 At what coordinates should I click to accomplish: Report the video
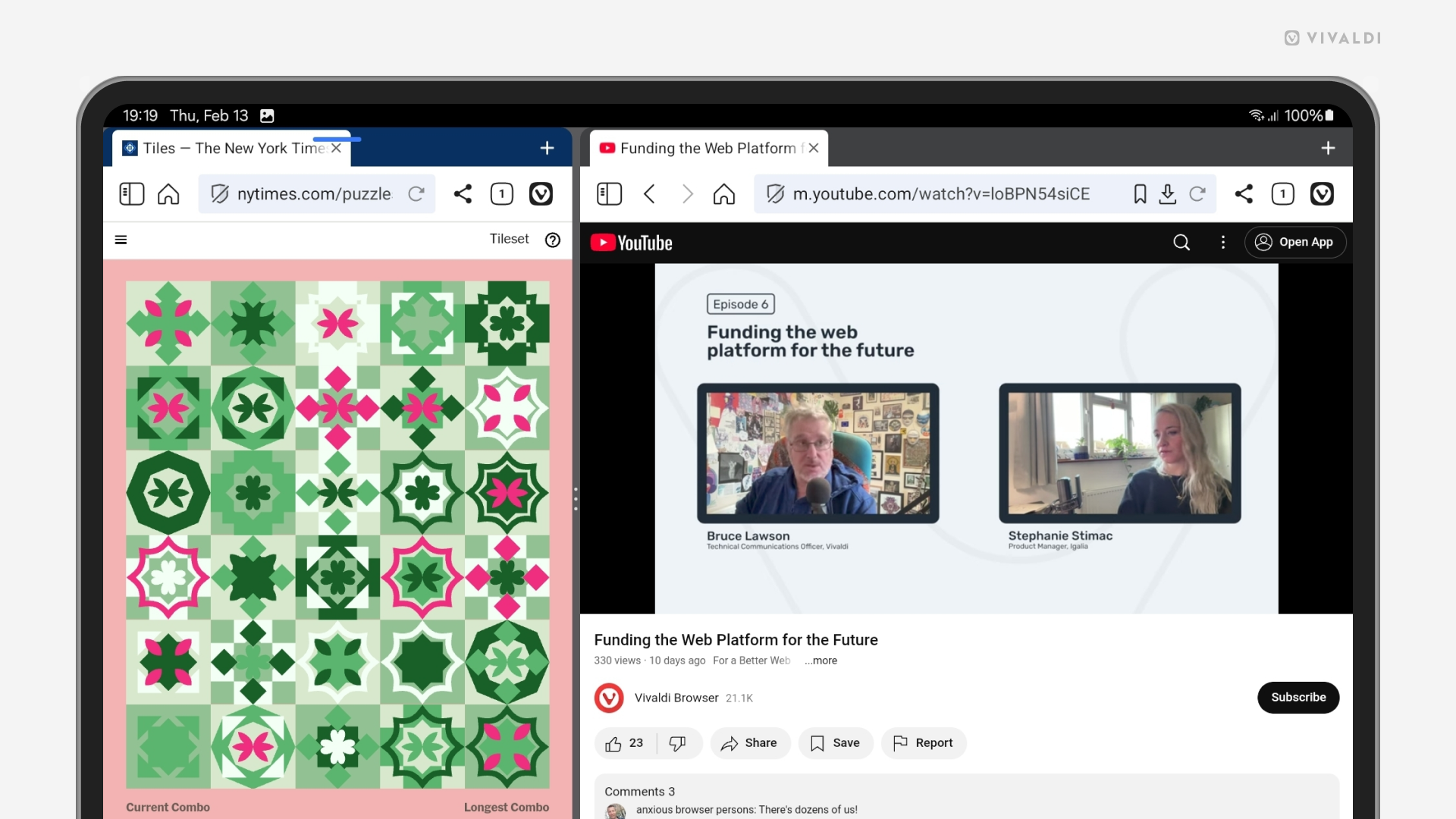coord(924,743)
